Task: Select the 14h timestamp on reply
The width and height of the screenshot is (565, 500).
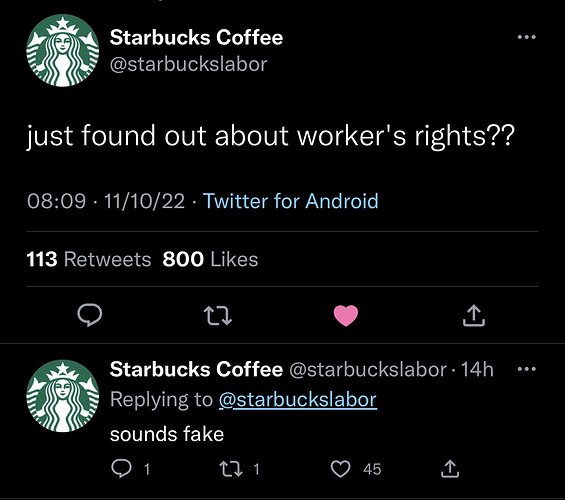Action: [477, 369]
